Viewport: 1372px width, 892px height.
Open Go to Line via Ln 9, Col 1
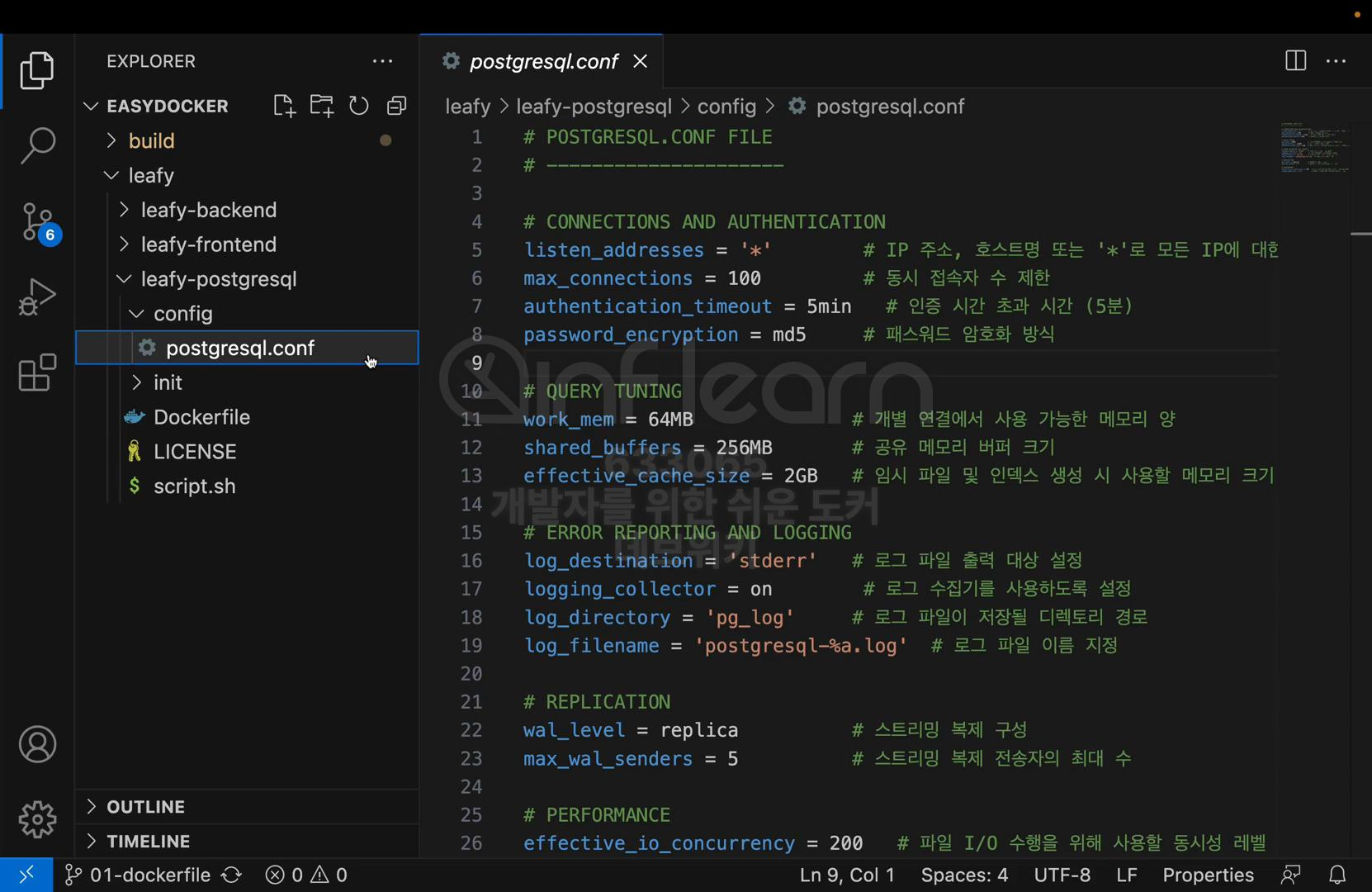[847, 875]
